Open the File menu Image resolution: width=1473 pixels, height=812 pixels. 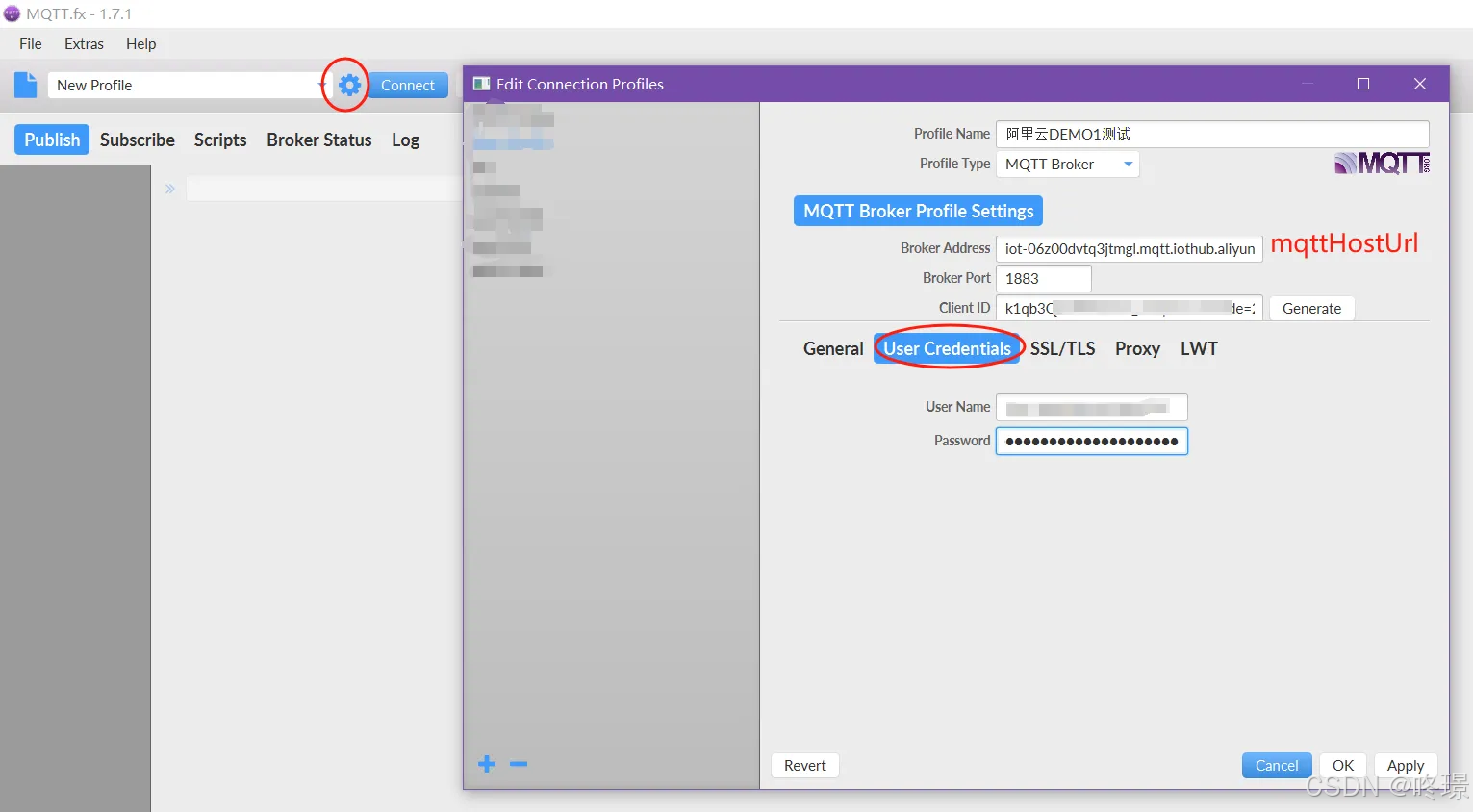31,43
